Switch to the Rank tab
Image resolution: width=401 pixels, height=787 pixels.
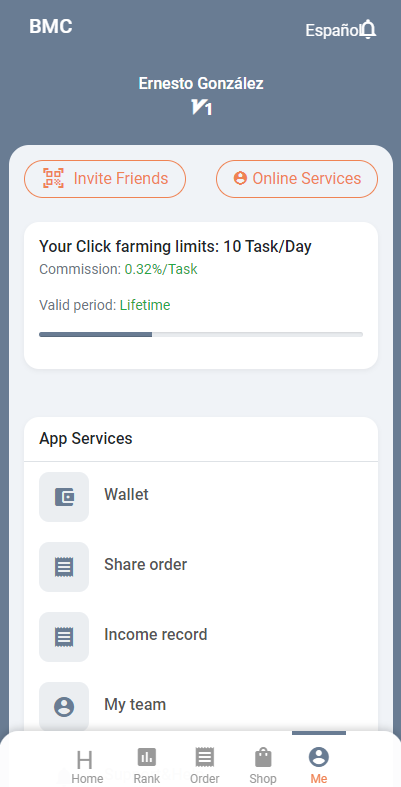pos(147,765)
